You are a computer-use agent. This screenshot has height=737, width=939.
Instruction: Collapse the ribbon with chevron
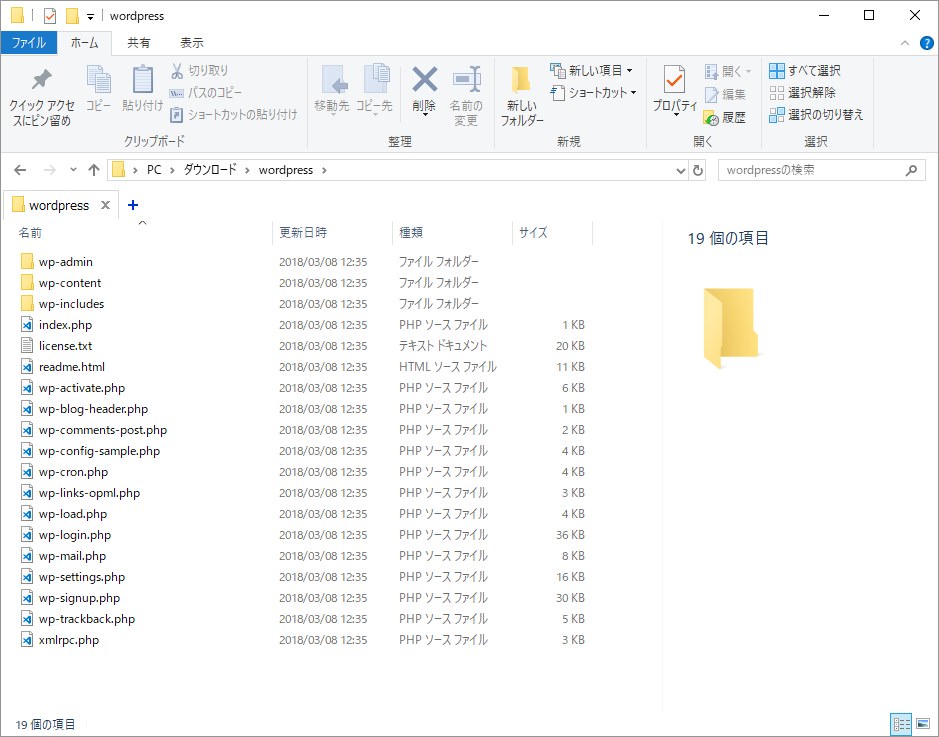[905, 43]
